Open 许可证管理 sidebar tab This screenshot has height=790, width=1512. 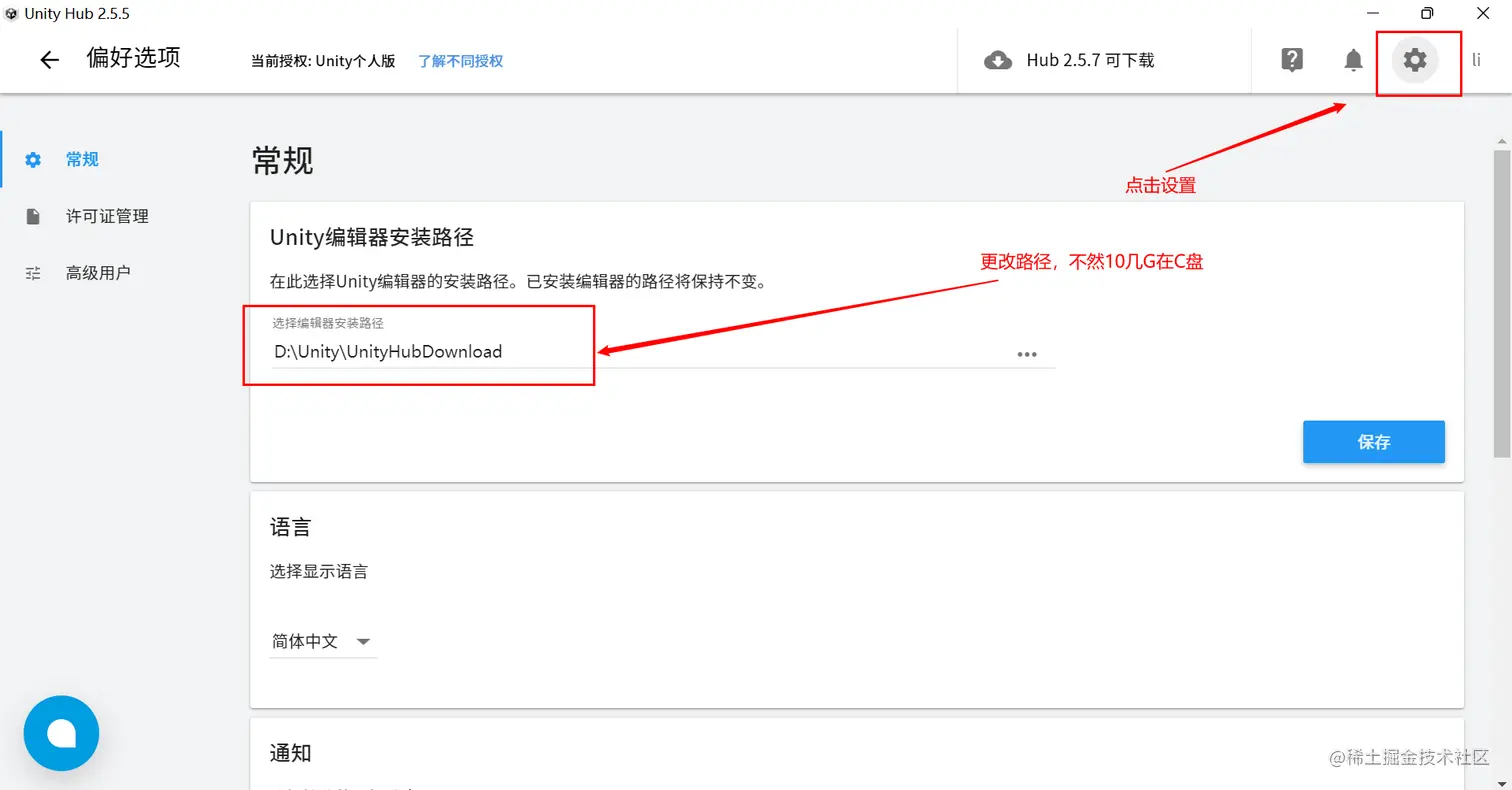[x=105, y=216]
